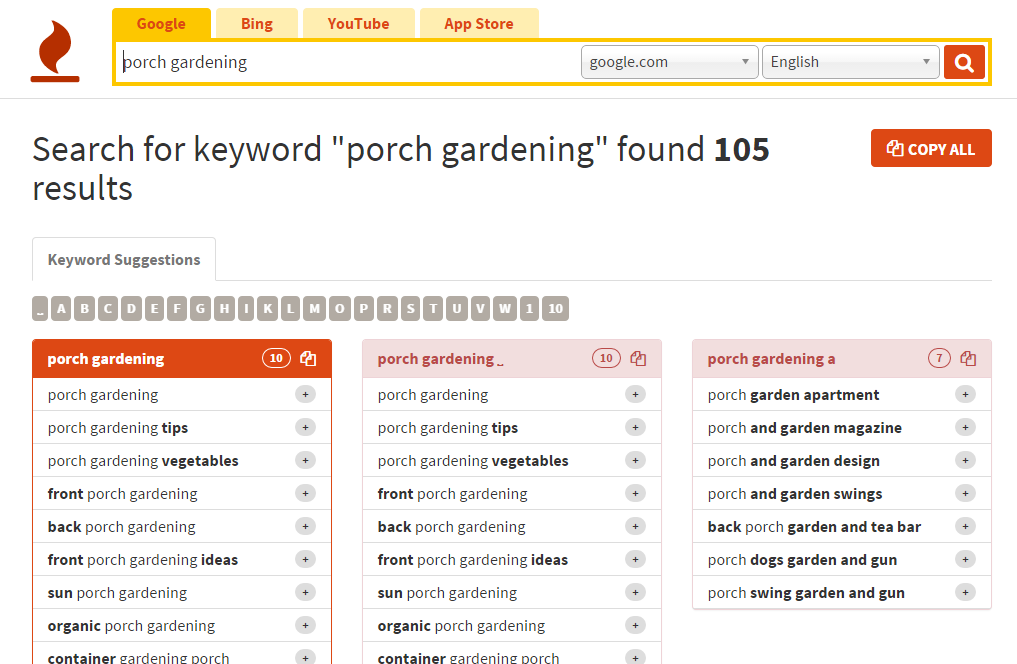This screenshot has height=664, width=1017.
Task: Add 'porch dogs garden and gun' keyword
Action: coord(966,560)
